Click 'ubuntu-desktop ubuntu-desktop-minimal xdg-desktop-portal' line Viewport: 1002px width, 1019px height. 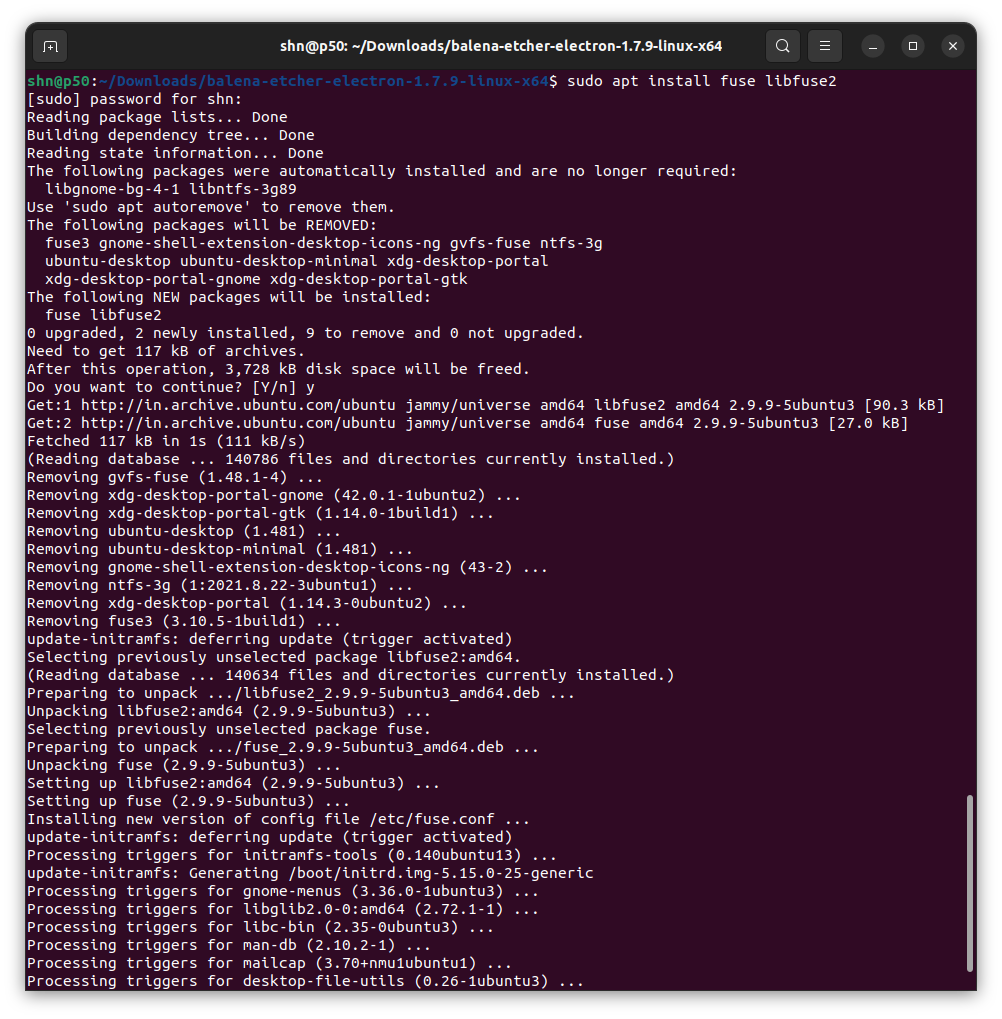pyautogui.click(x=296, y=261)
